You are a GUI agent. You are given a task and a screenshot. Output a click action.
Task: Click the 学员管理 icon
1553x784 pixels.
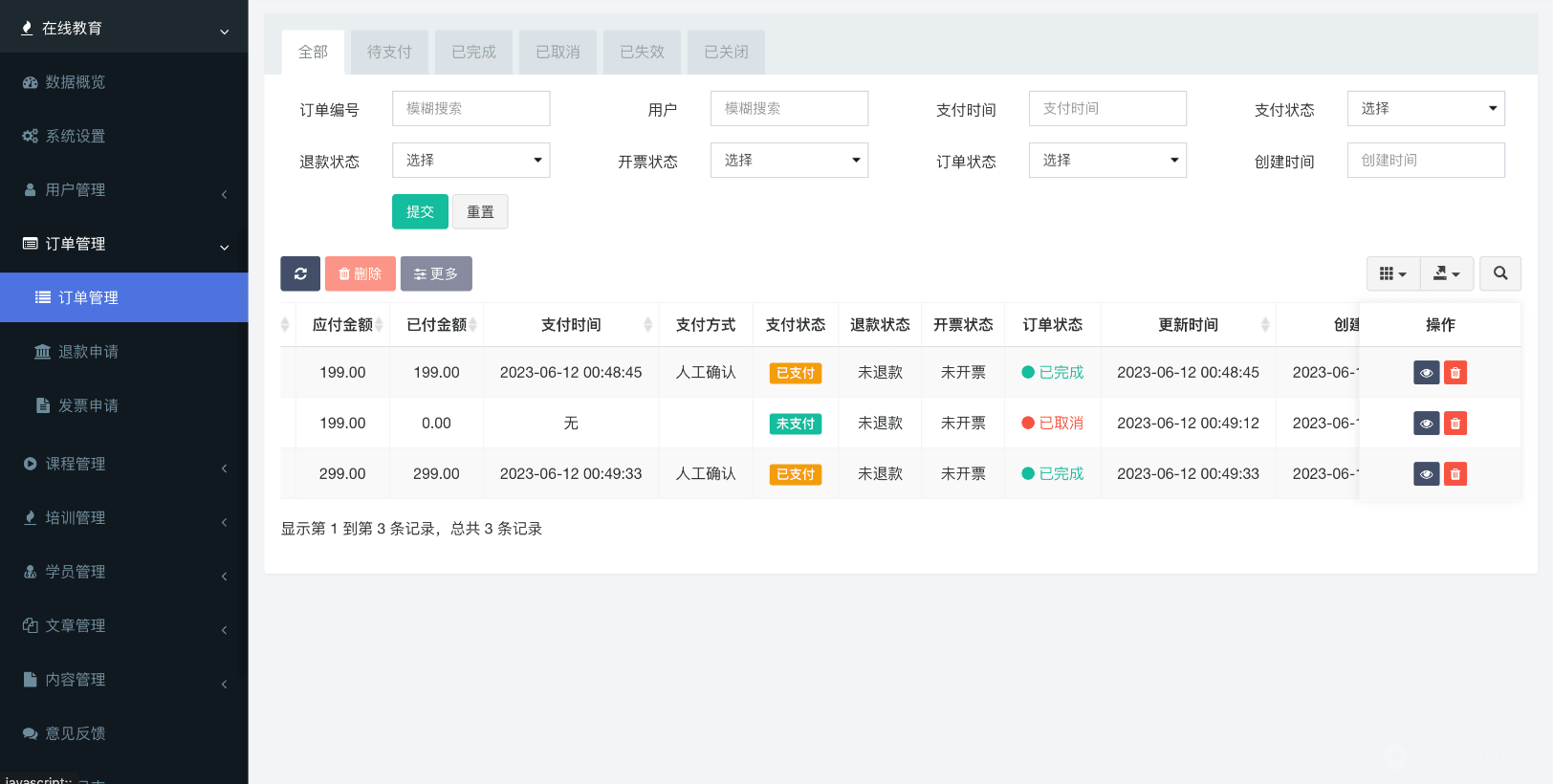coord(31,572)
